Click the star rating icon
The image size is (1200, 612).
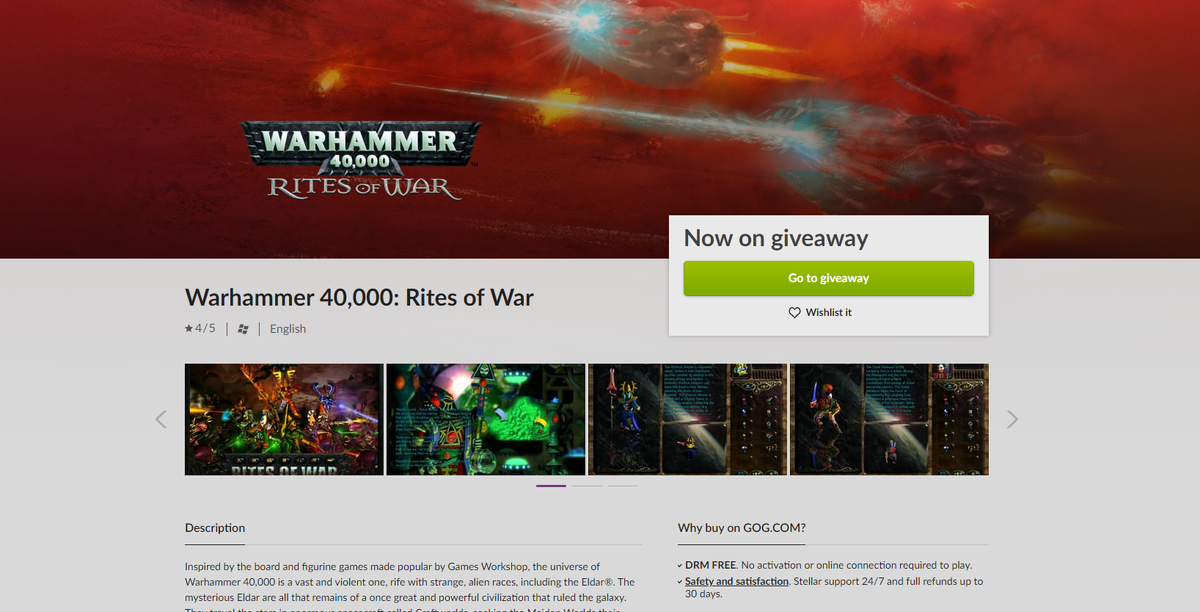(189, 328)
